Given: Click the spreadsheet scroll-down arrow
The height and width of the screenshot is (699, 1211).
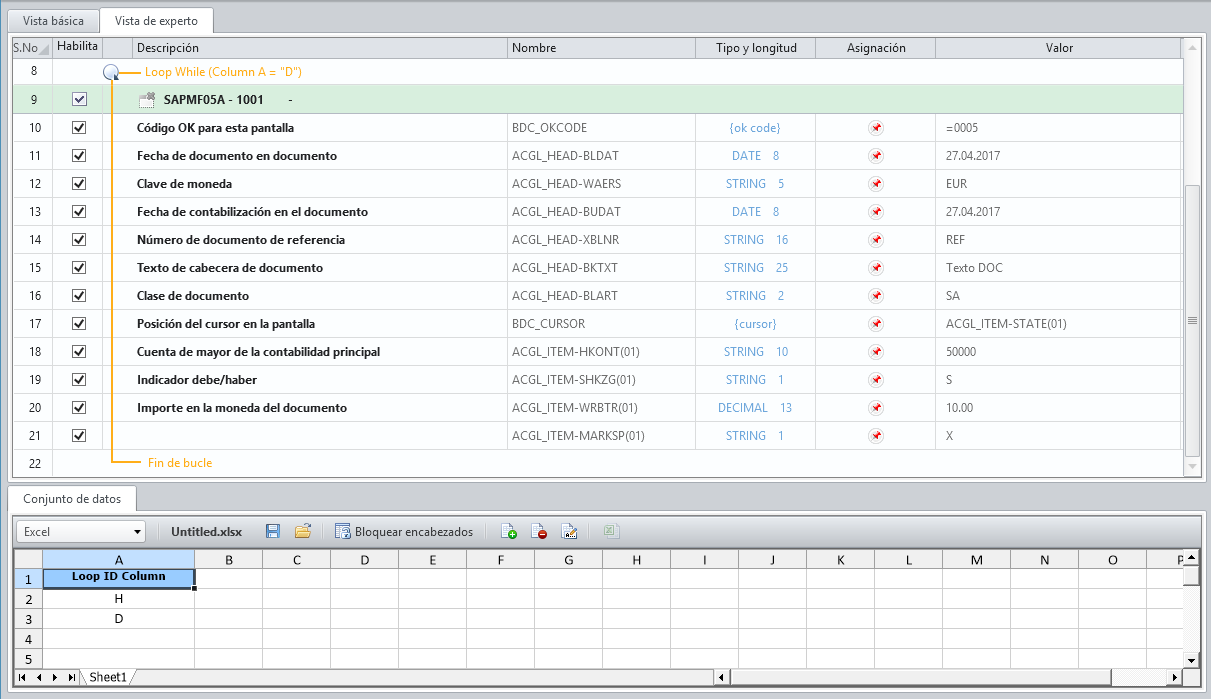Looking at the screenshot, I should [x=1191, y=660].
